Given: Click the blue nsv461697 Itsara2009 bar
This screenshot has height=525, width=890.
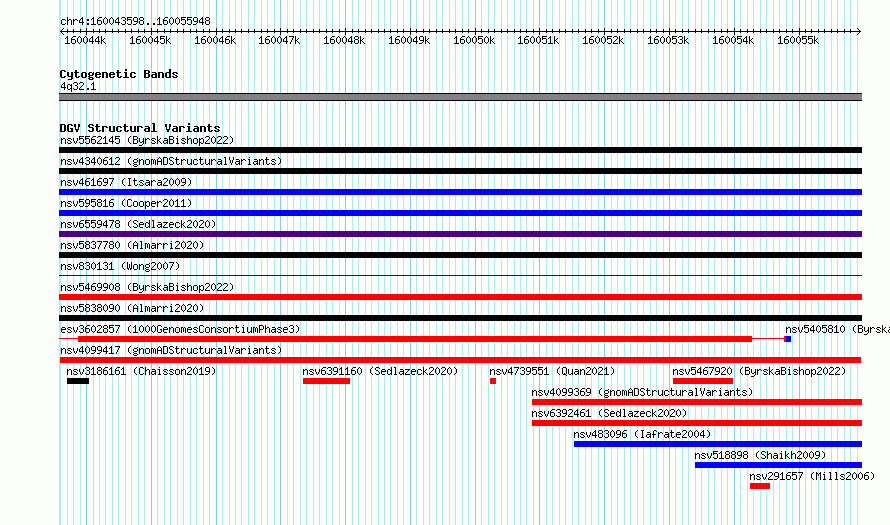Looking at the screenshot, I should pos(460,192).
